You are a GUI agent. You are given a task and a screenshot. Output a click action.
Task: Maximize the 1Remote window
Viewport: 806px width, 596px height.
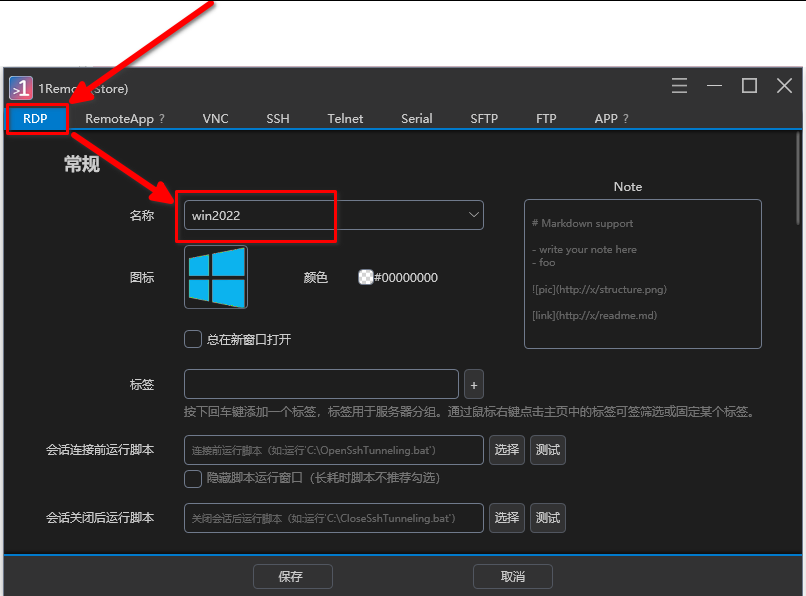[x=749, y=86]
